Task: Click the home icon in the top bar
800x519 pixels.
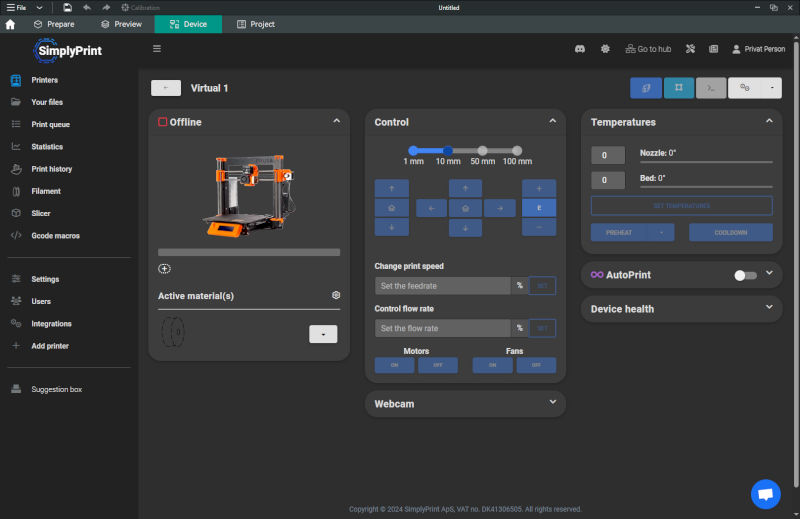Action: (x=10, y=24)
